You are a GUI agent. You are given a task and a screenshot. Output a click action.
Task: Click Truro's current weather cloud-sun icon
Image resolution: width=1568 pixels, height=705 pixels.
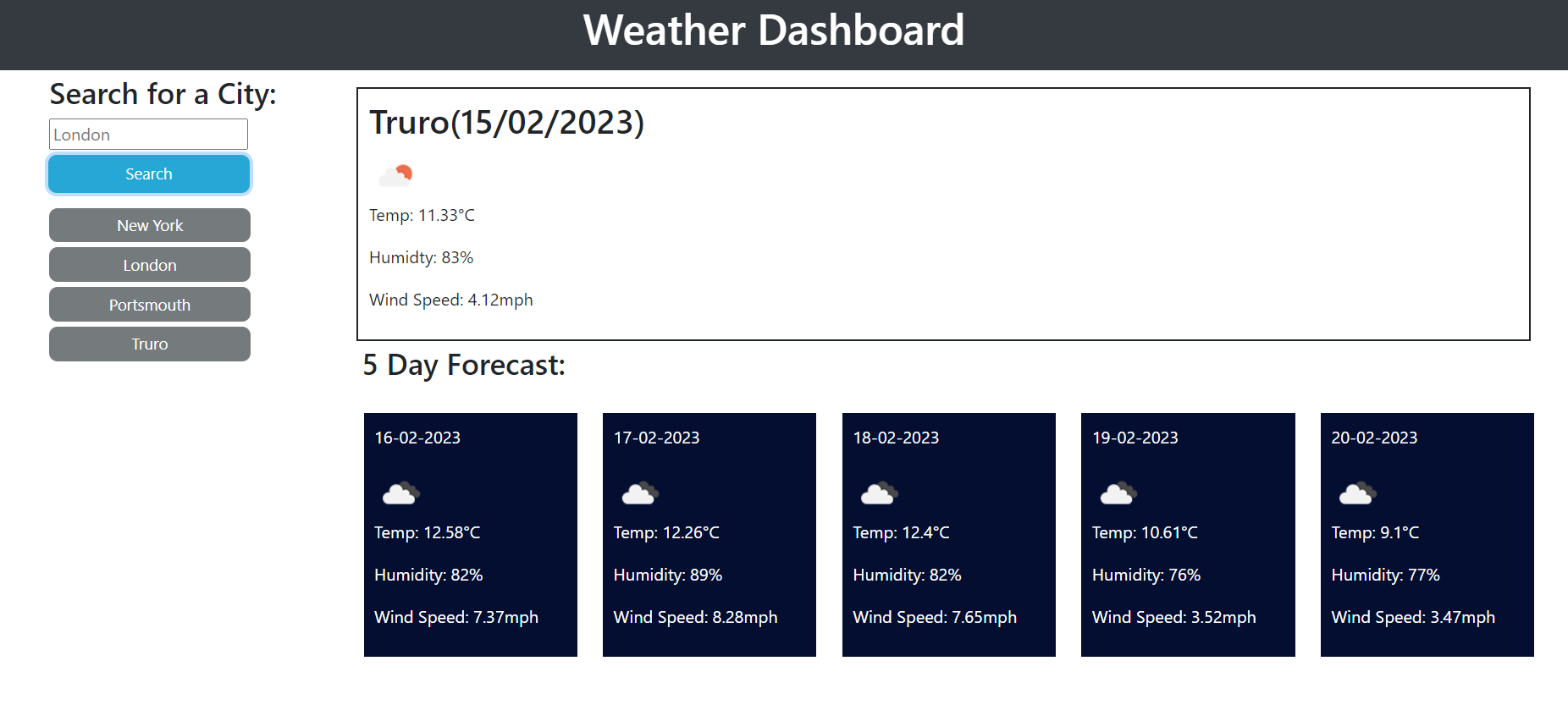[x=395, y=175]
